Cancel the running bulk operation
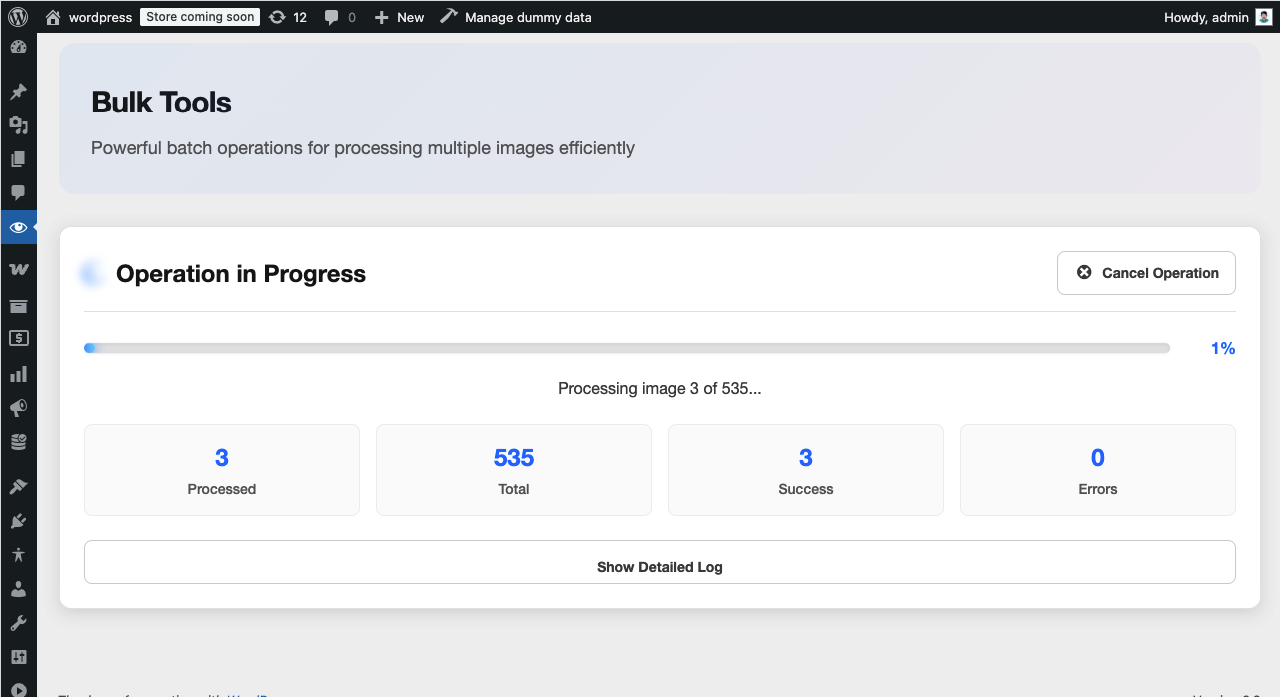This screenshot has width=1280, height=697. click(x=1146, y=272)
